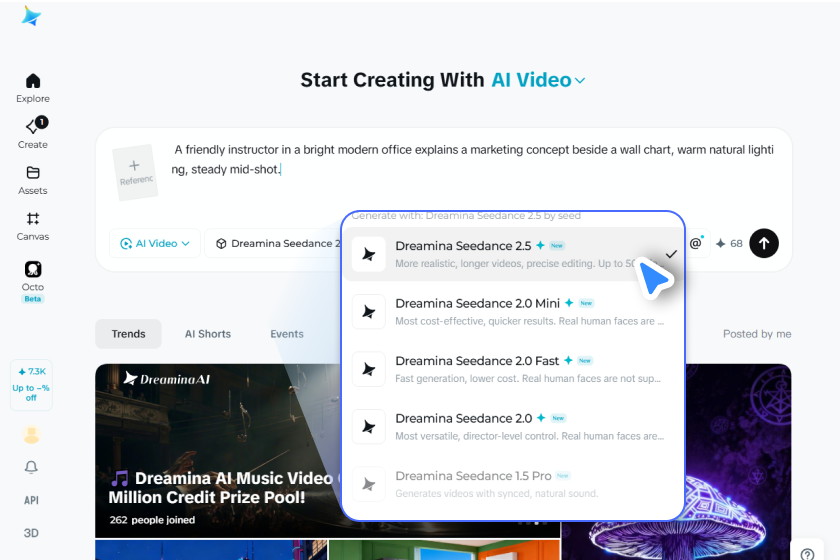Select Dreamina Seedance 2.0 Fast model

pyautogui.click(x=513, y=369)
